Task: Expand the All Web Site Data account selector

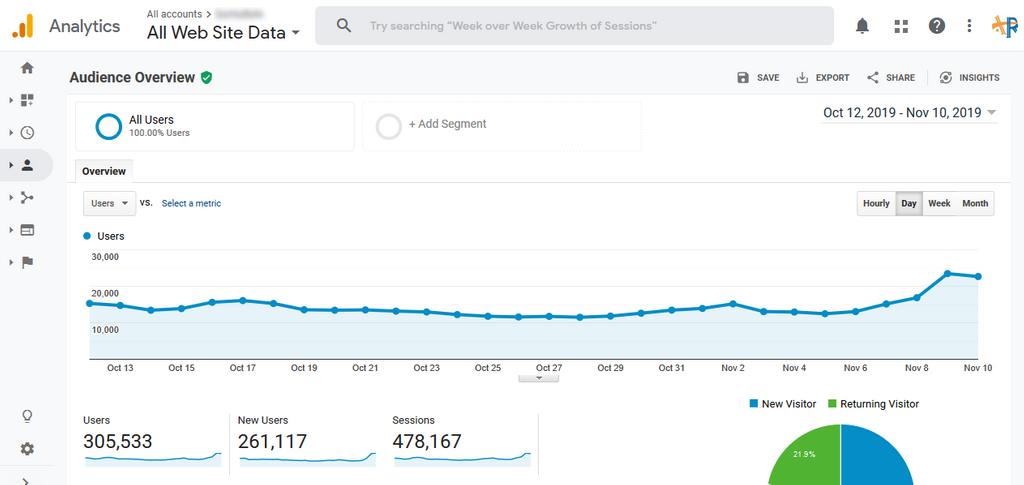Action: click(x=223, y=32)
